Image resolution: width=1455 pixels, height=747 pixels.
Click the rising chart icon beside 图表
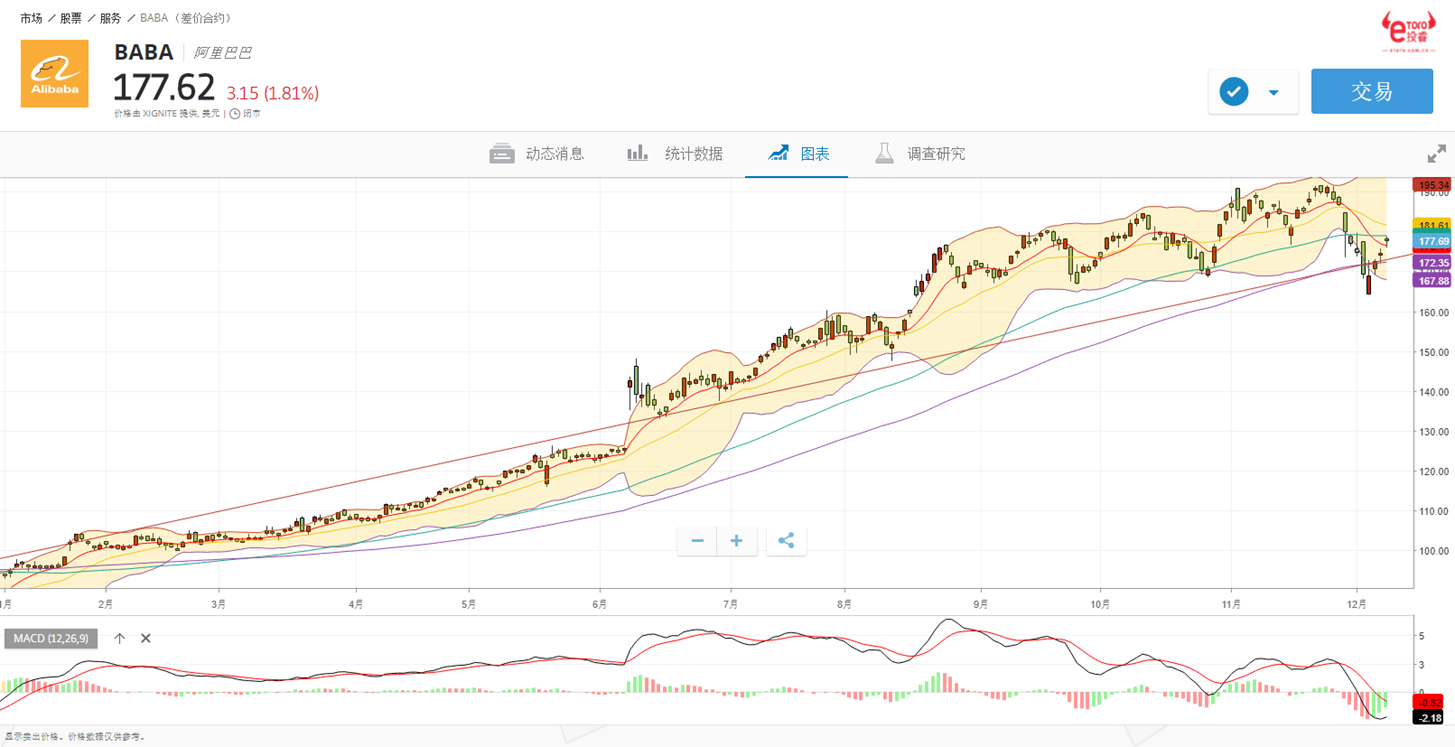(778, 153)
